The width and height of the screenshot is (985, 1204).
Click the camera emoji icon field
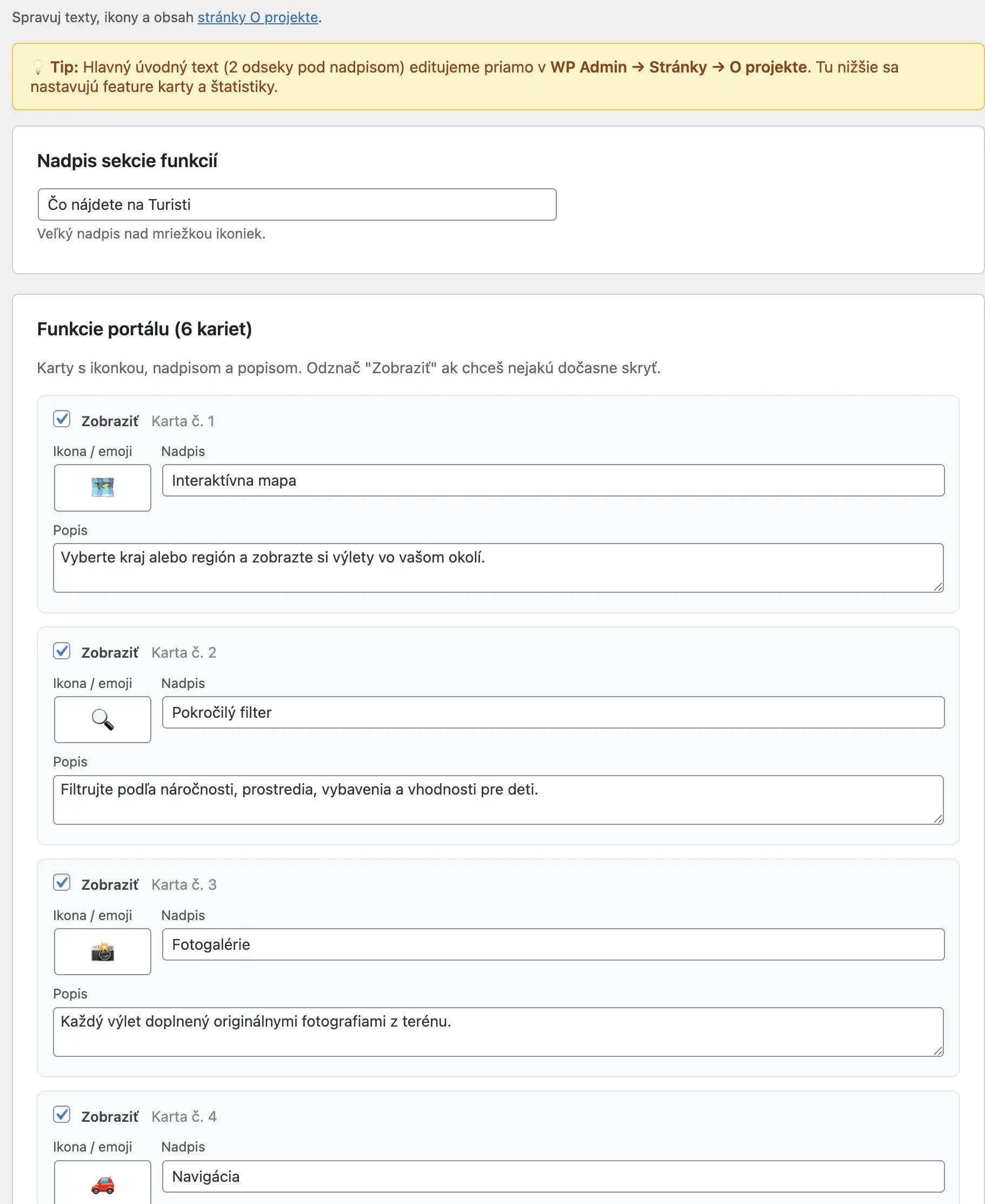tap(103, 951)
